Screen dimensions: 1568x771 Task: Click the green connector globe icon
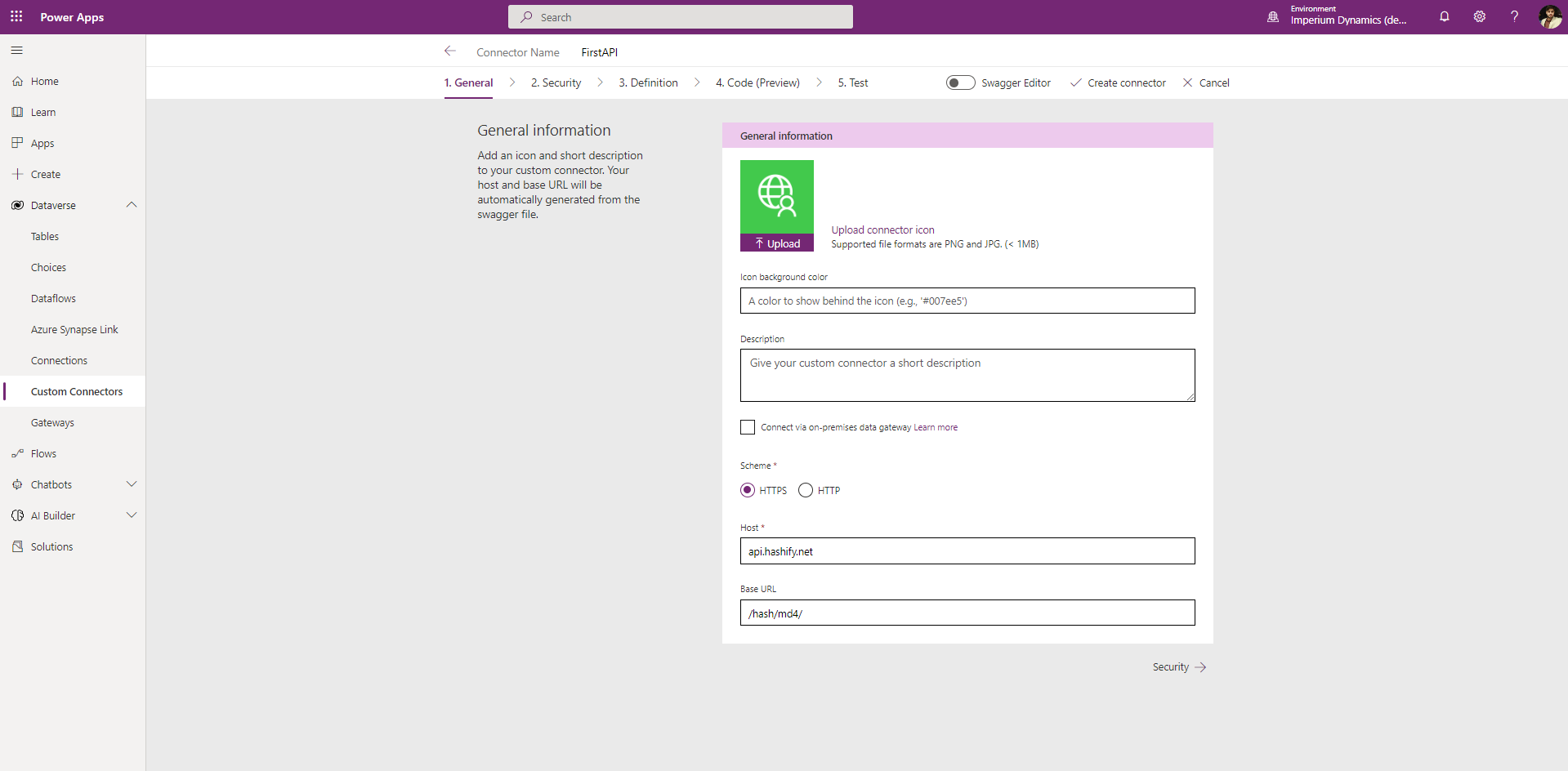(776, 196)
